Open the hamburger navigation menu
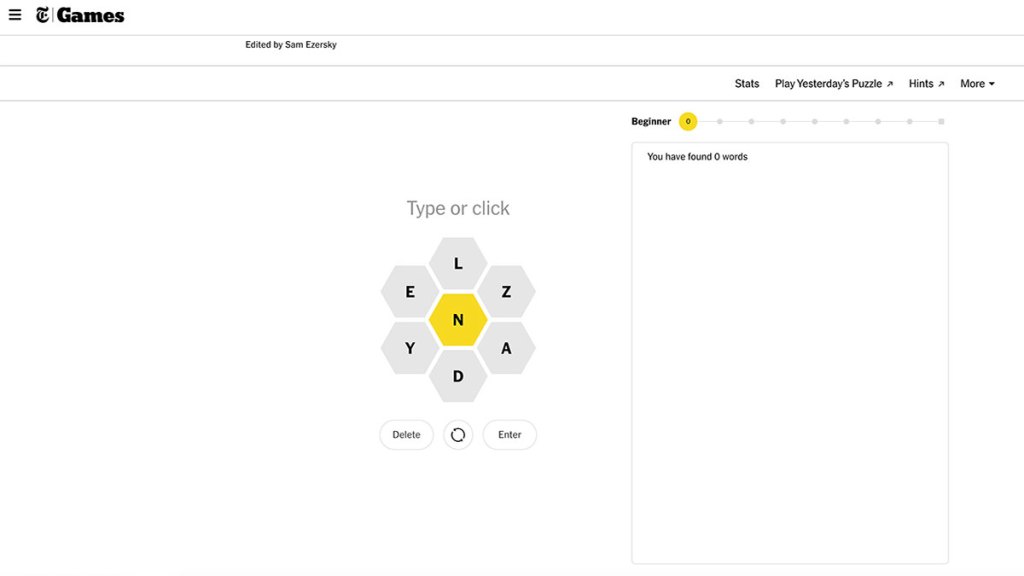 [x=15, y=15]
